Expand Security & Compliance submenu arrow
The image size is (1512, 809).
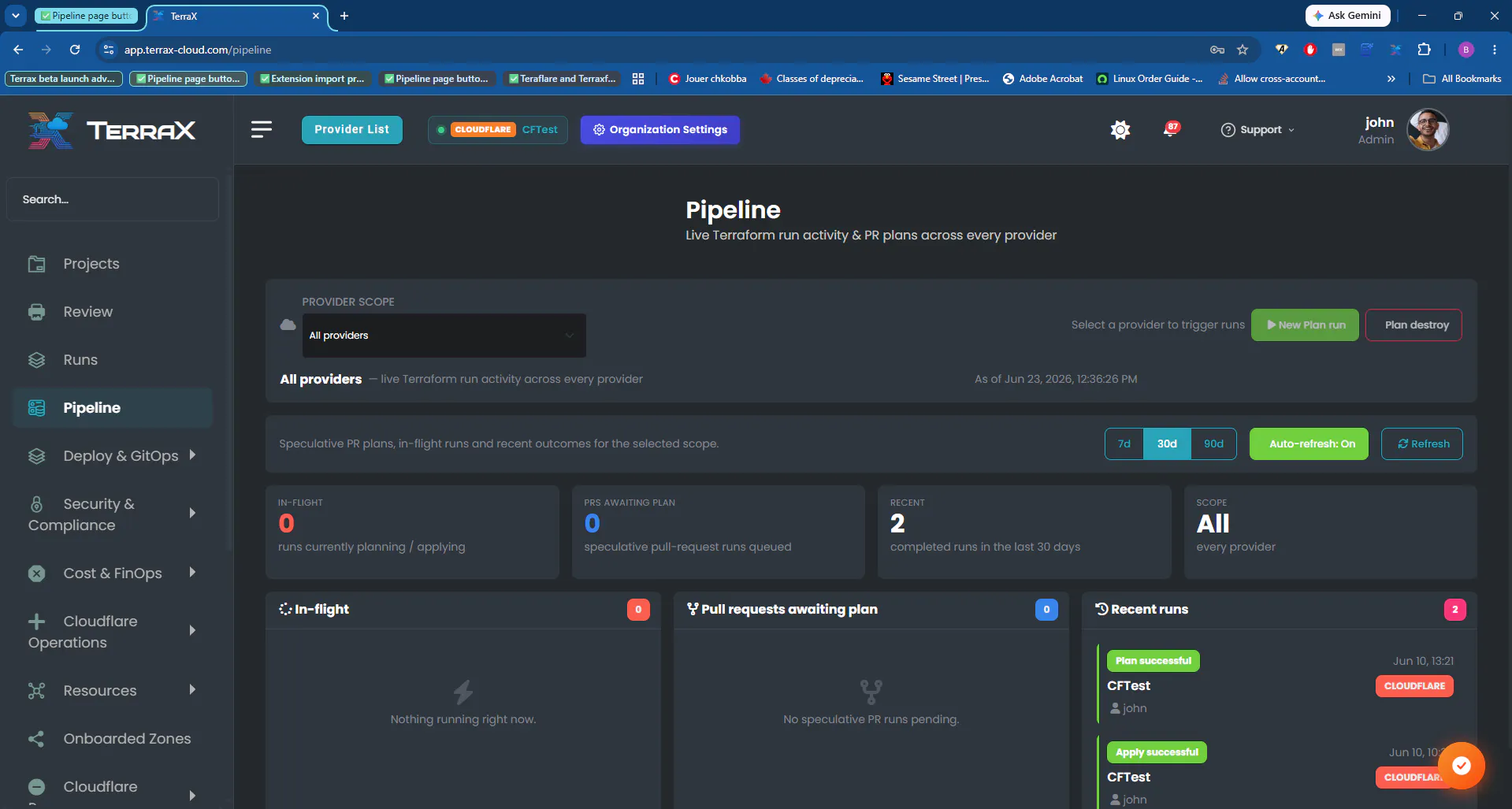pyautogui.click(x=192, y=514)
